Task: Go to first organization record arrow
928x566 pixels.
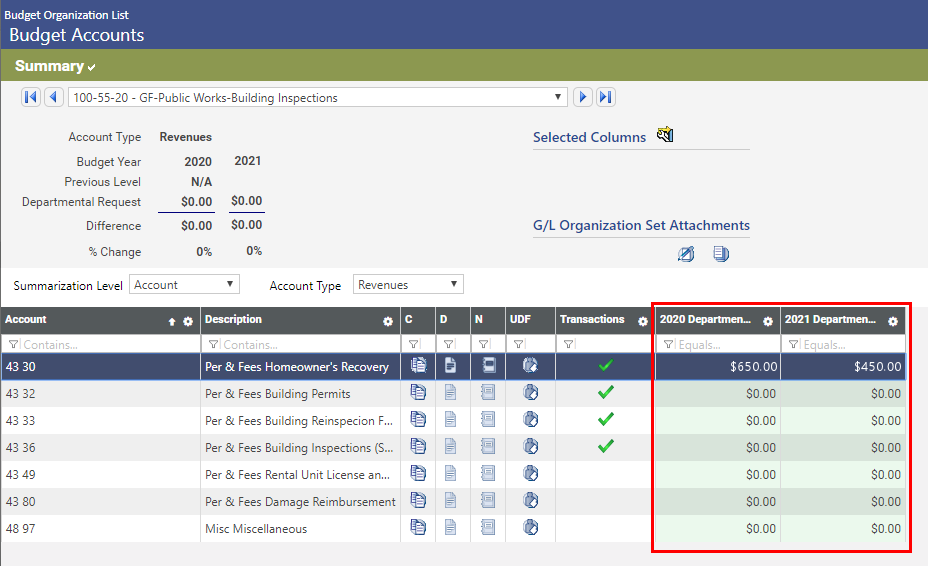Action: [x=30, y=97]
